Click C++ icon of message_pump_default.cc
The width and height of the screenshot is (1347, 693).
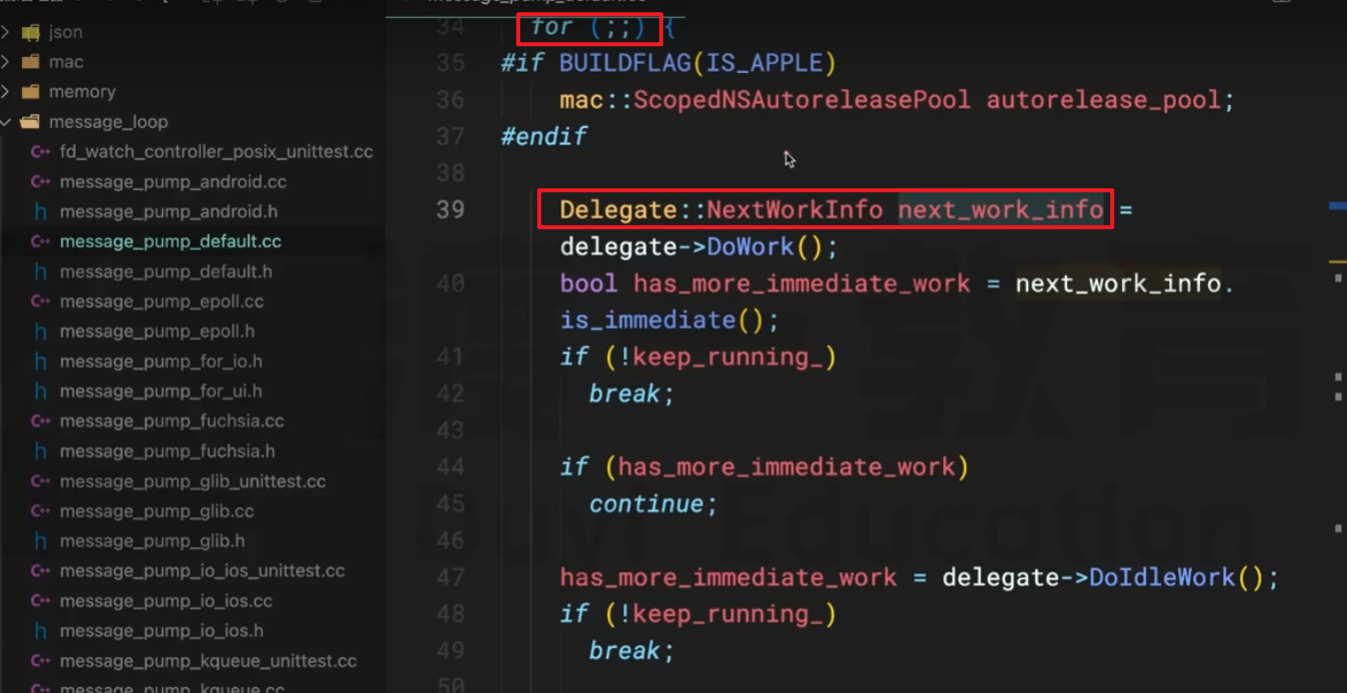(x=41, y=242)
